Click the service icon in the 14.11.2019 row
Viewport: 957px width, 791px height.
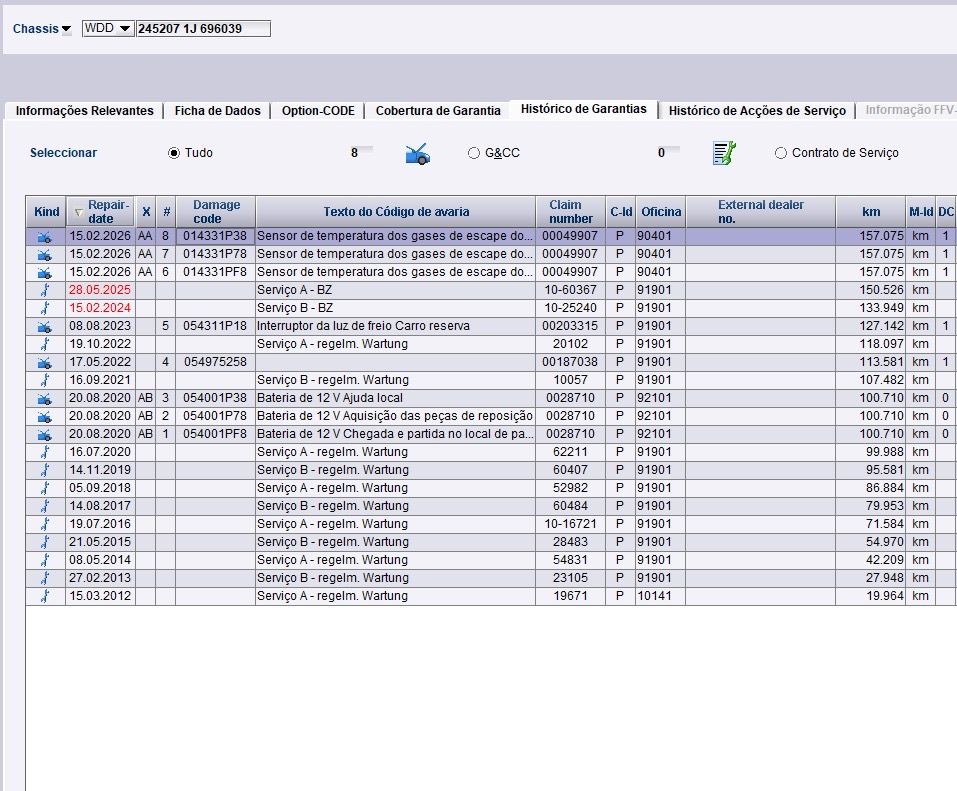pos(45,471)
